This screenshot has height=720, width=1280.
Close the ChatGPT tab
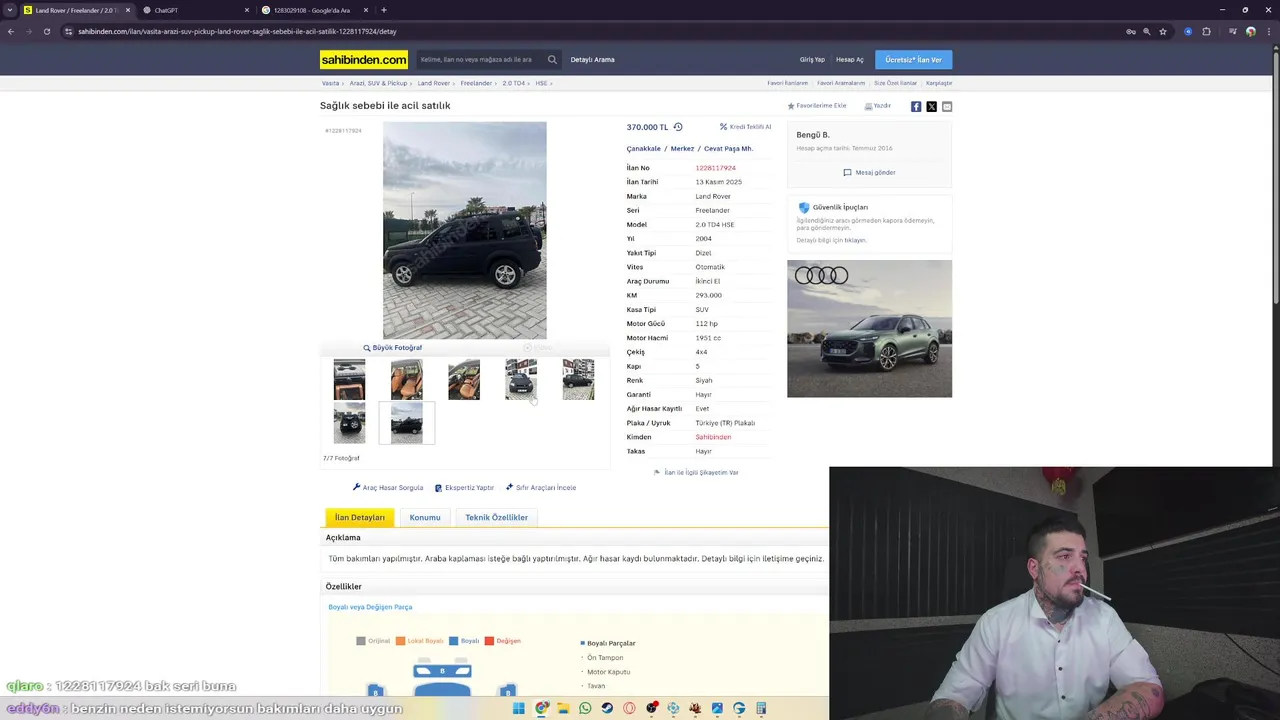[x=246, y=10]
